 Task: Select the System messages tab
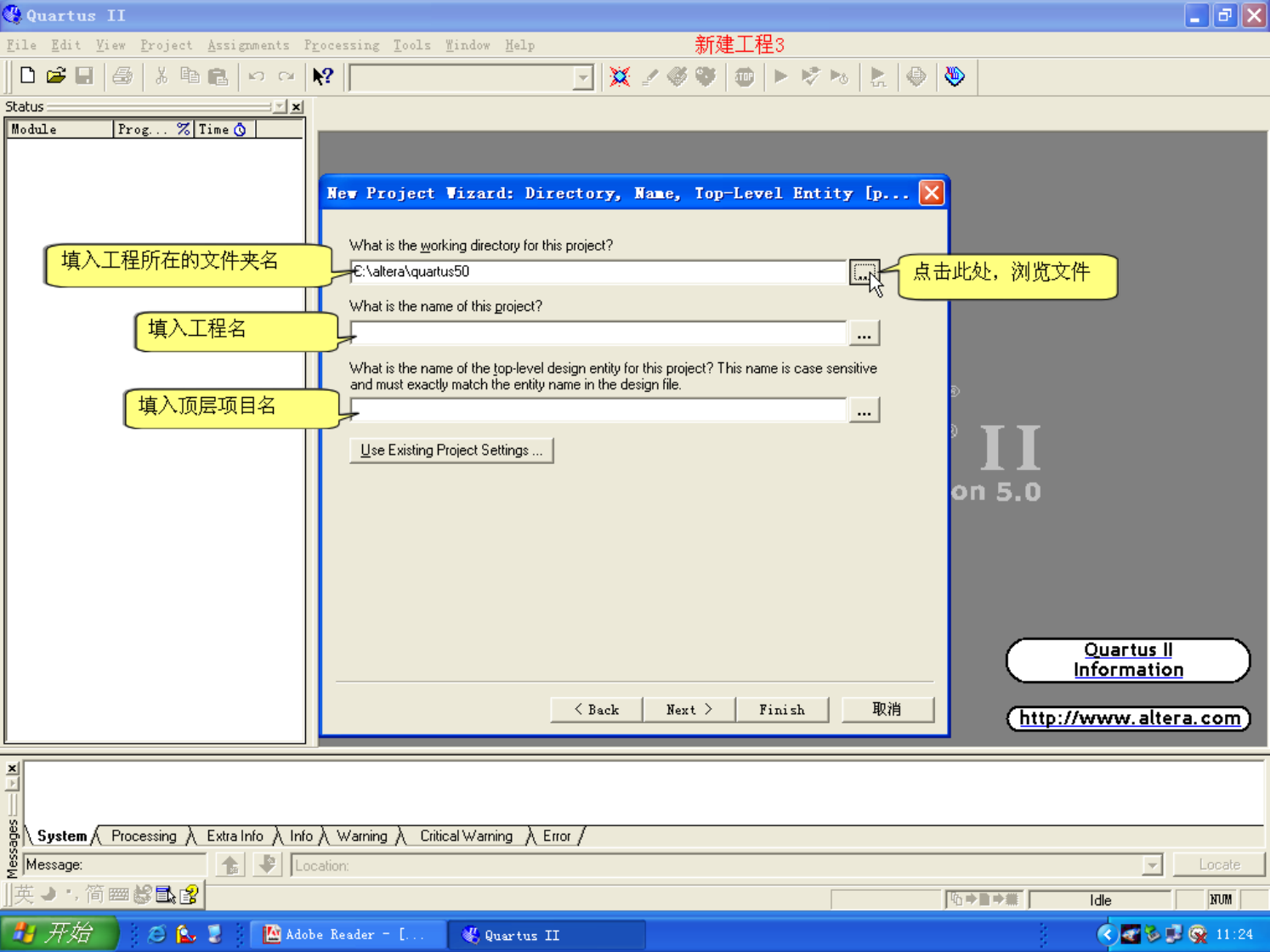(62, 836)
